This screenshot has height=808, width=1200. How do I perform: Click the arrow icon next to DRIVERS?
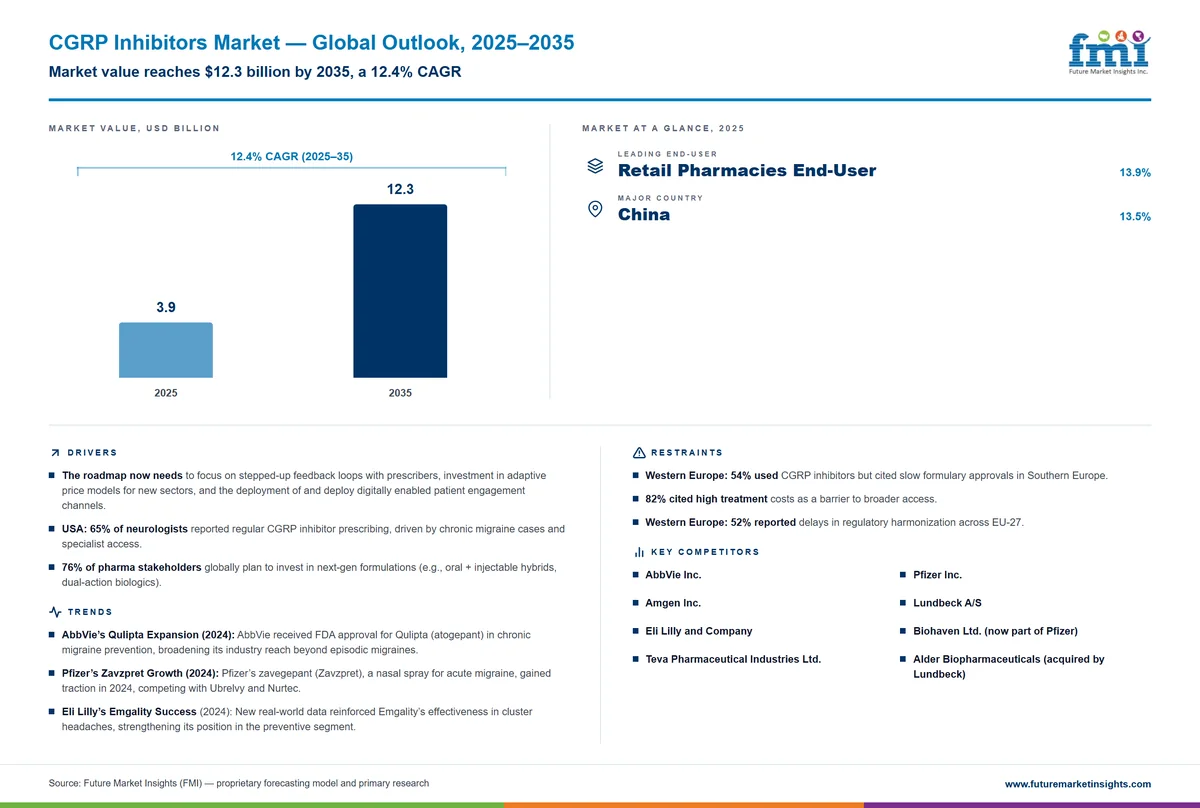[54, 453]
